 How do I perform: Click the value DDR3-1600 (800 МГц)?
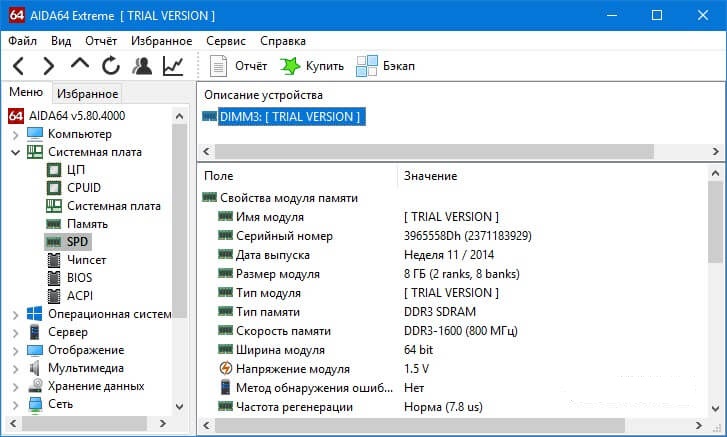coord(460,331)
